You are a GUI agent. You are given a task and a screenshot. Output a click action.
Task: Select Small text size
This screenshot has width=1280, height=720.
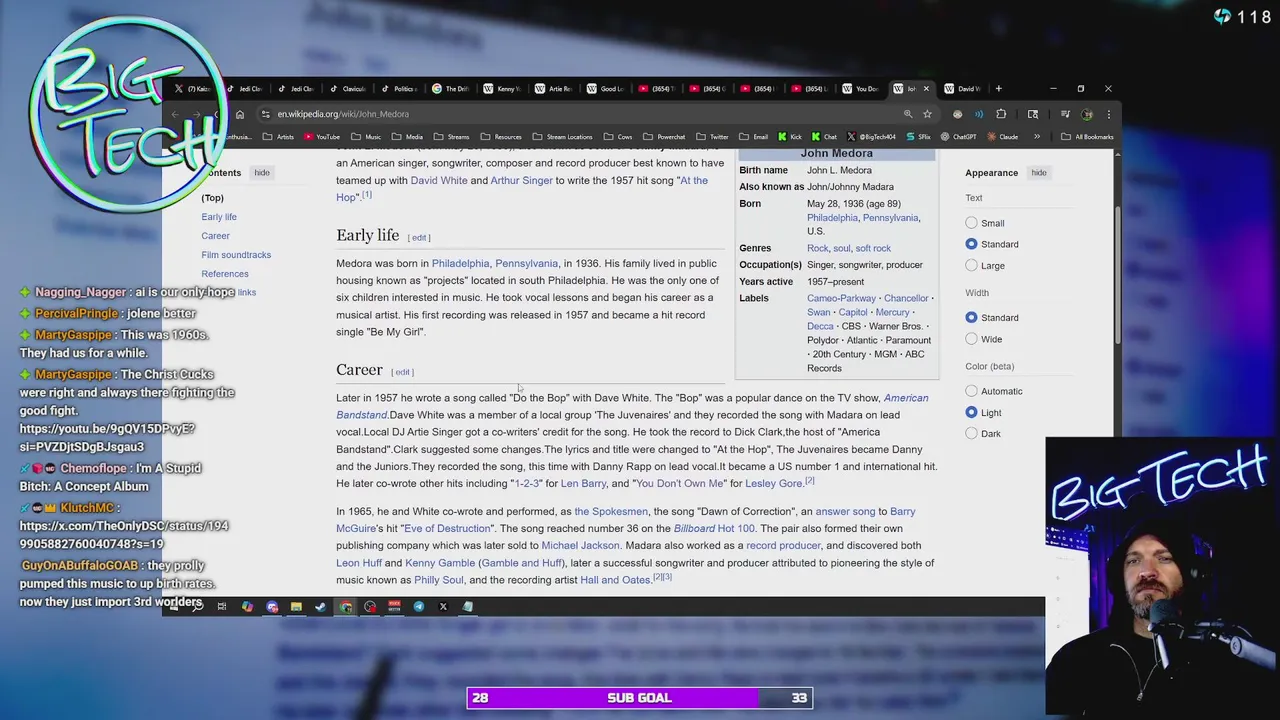[971, 223]
